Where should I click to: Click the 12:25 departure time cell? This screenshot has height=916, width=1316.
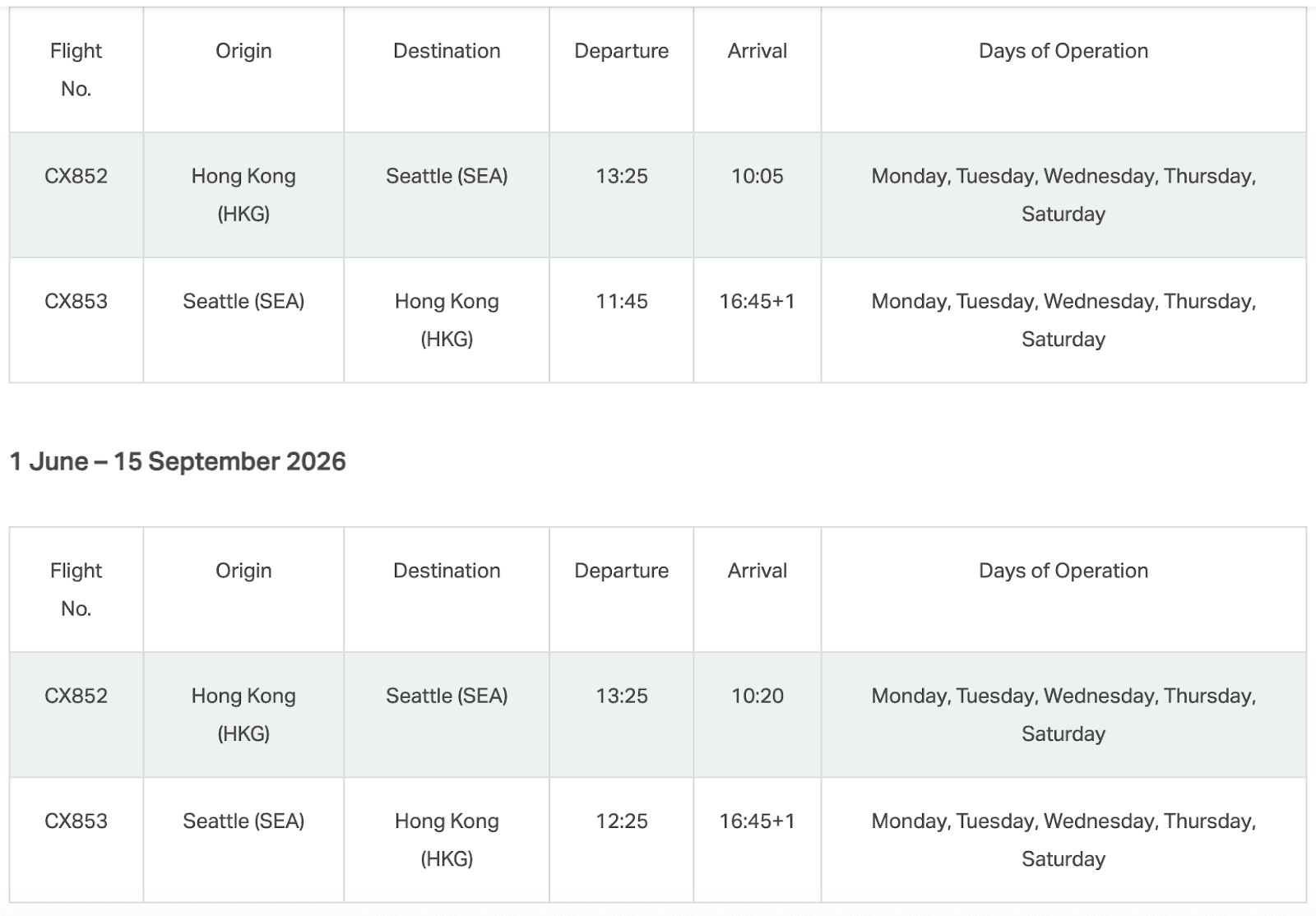[x=621, y=821]
